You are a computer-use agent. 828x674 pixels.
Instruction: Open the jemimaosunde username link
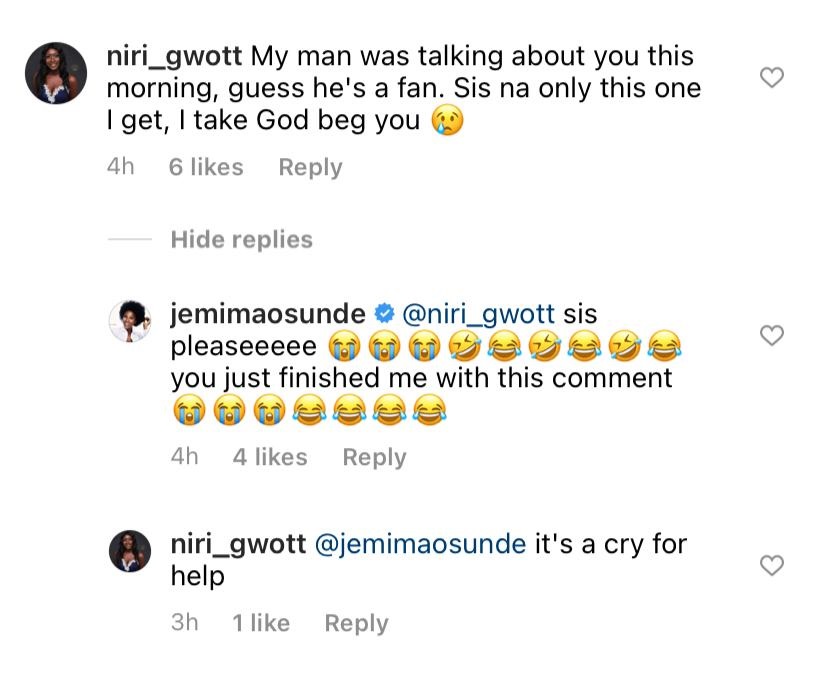pos(267,314)
